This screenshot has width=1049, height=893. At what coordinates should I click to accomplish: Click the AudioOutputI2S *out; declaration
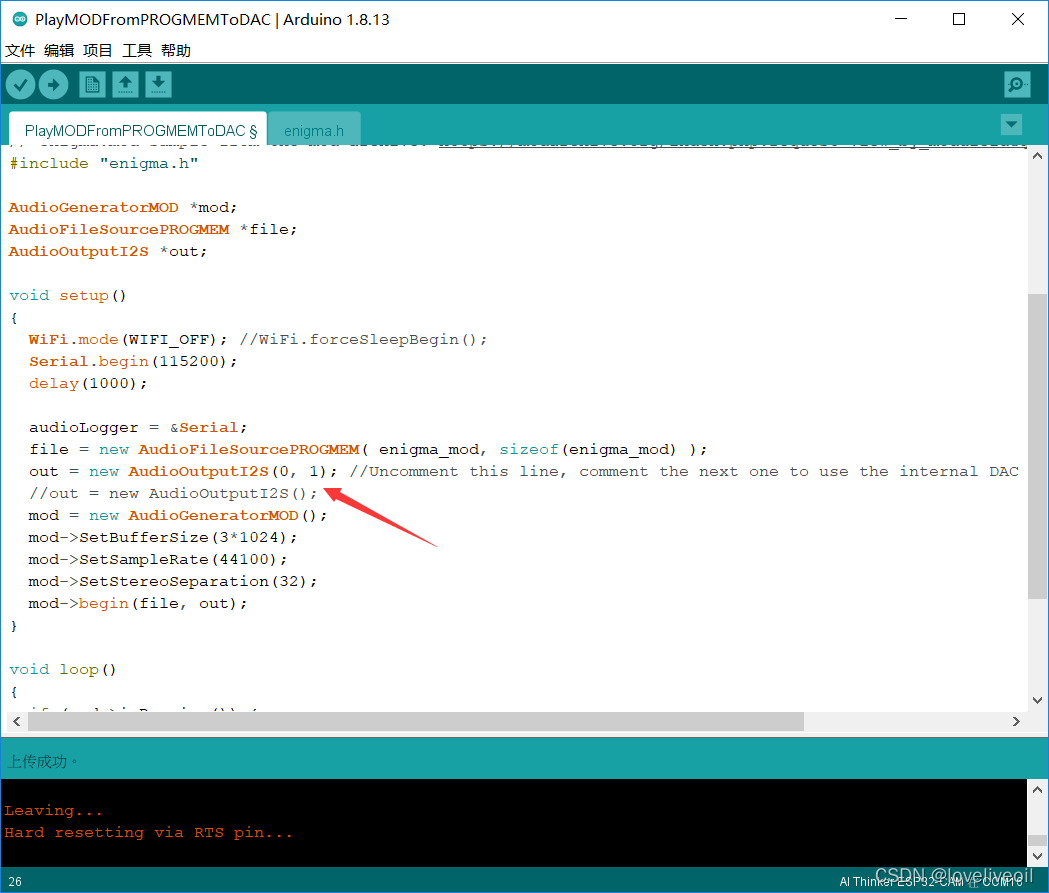click(x=108, y=252)
